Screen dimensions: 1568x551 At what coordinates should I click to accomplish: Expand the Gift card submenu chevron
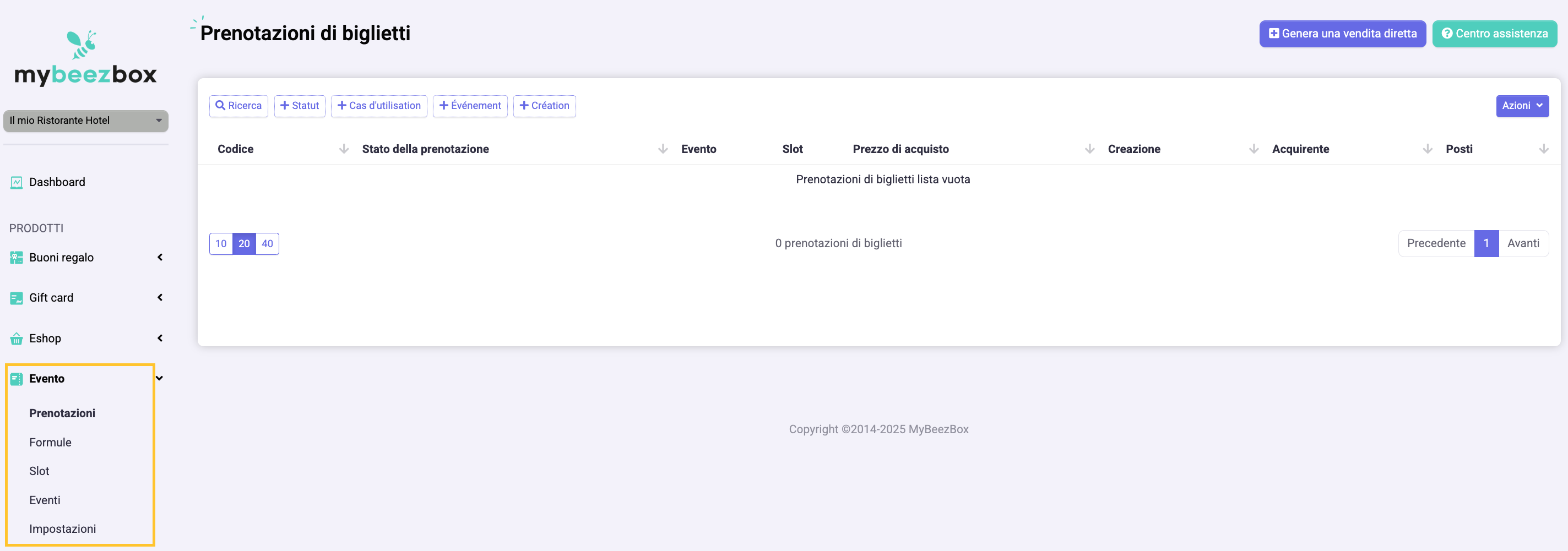coord(160,297)
